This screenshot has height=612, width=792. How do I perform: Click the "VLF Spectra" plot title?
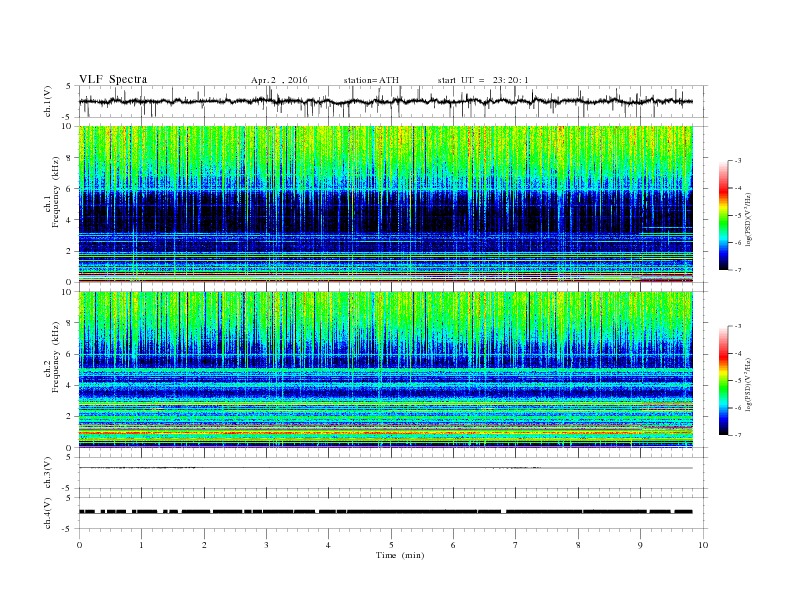click(x=113, y=79)
